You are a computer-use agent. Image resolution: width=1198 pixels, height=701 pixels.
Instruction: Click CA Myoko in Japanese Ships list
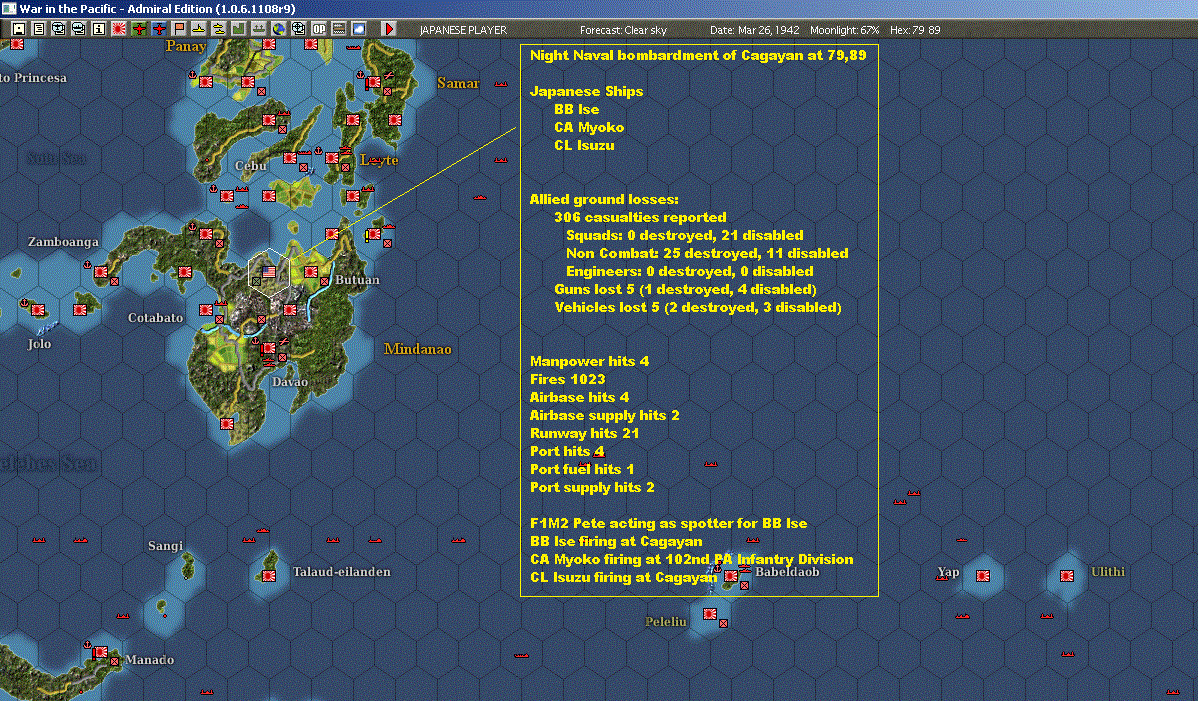point(589,128)
